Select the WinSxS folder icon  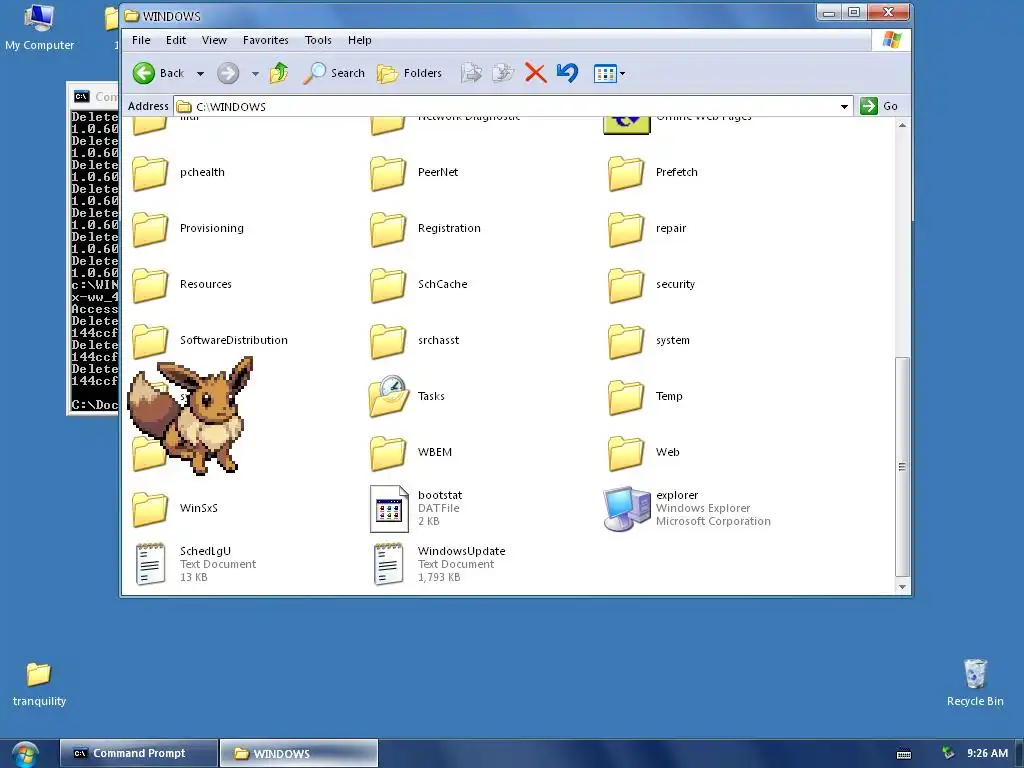click(x=150, y=509)
